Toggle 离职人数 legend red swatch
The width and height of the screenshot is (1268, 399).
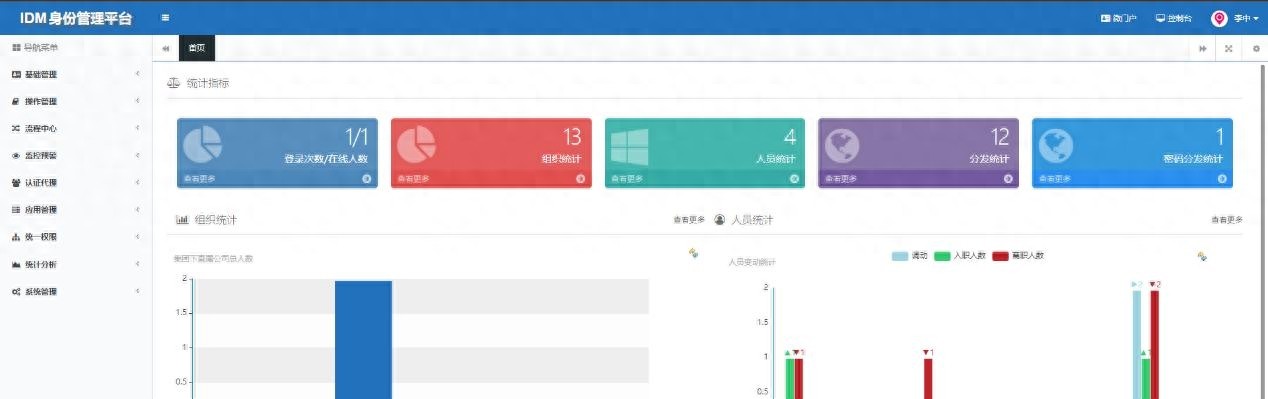[x=1000, y=256]
